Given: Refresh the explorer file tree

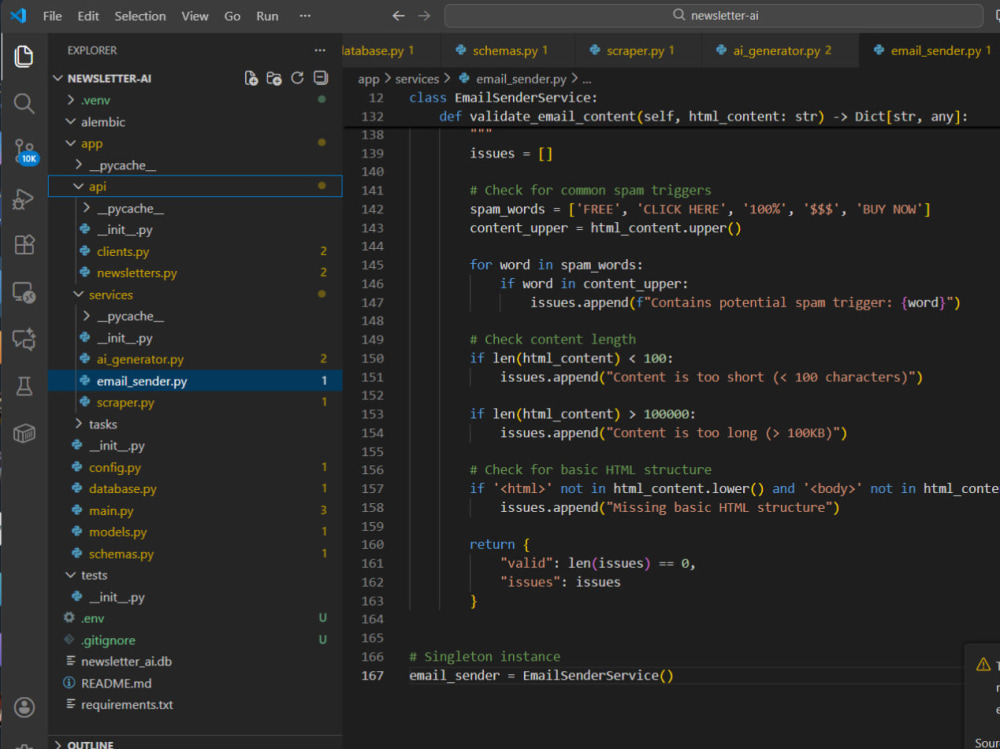Looking at the screenshot, I should point(297,79).
